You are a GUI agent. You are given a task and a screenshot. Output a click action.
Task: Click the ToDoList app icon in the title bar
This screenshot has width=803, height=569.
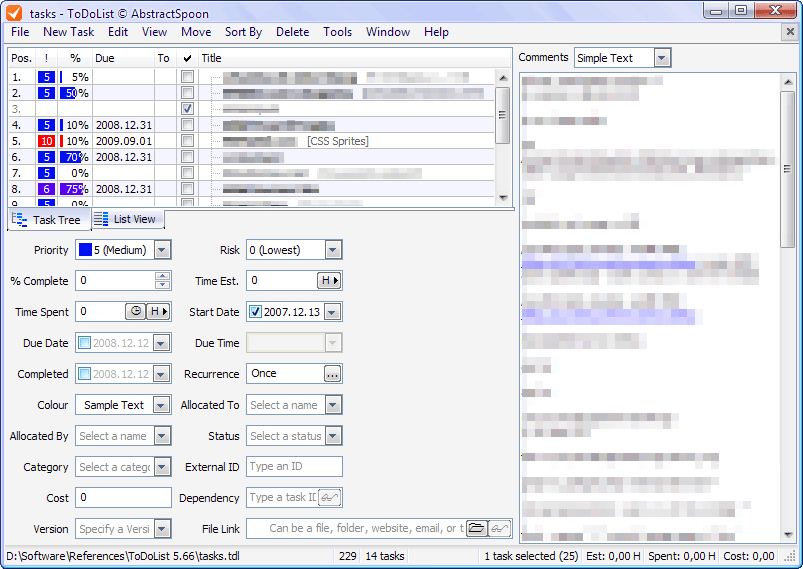[15, 12]
